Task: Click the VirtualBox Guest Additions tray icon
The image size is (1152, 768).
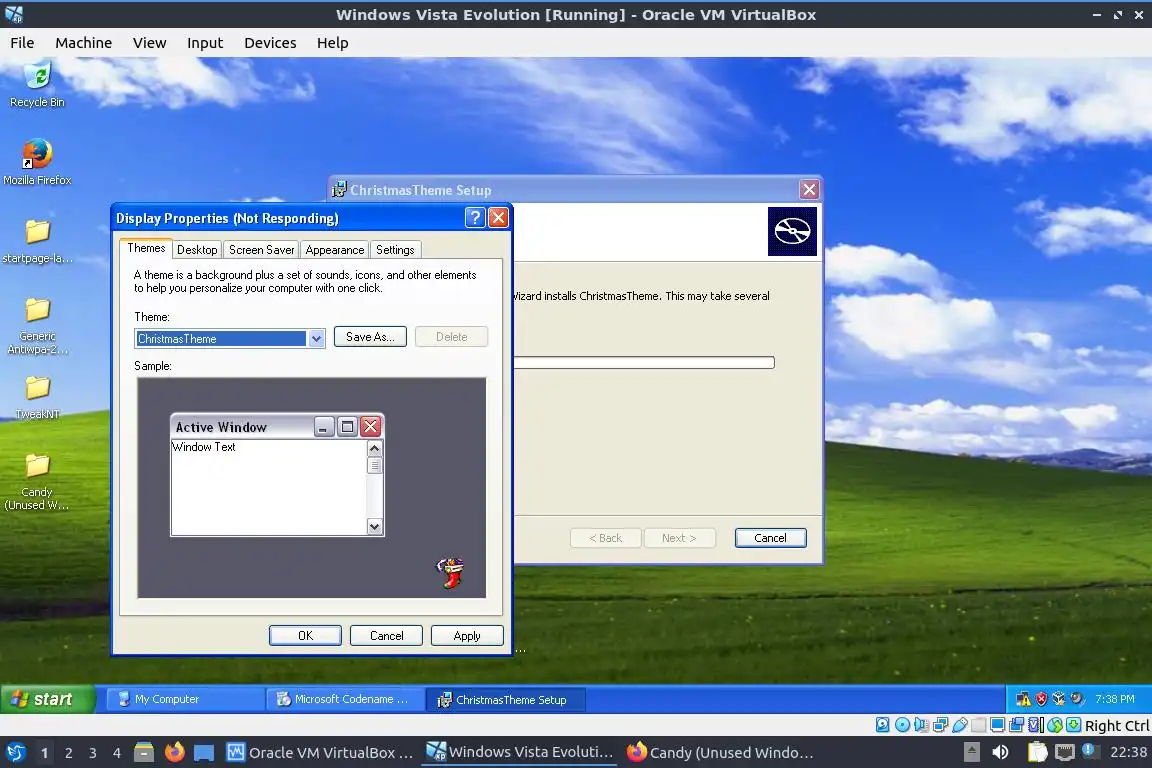Action: tap(1059, 699)
